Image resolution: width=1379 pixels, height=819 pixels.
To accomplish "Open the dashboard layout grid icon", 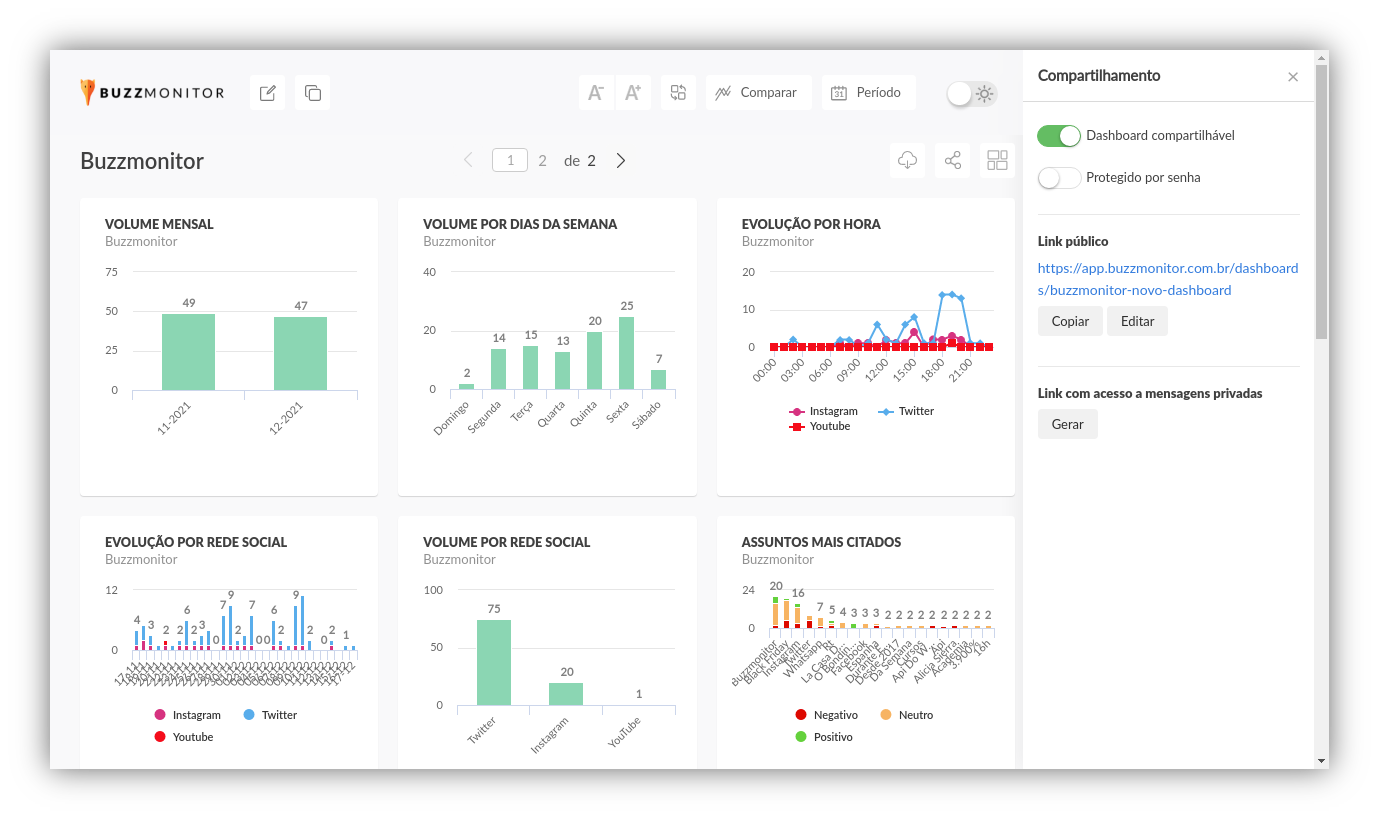I will tap(997, 161).
